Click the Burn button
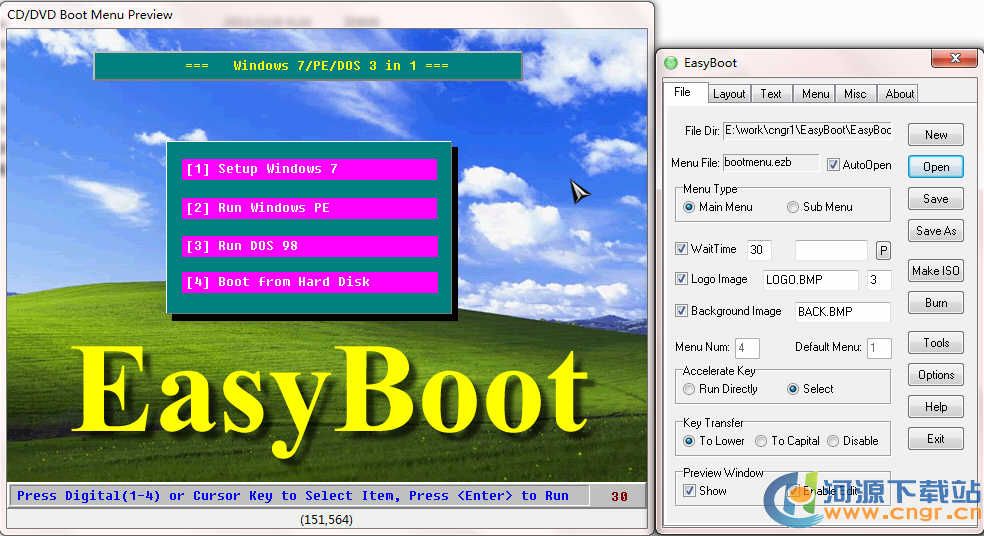This screenshot has height=536, width=984. point(936,303)
